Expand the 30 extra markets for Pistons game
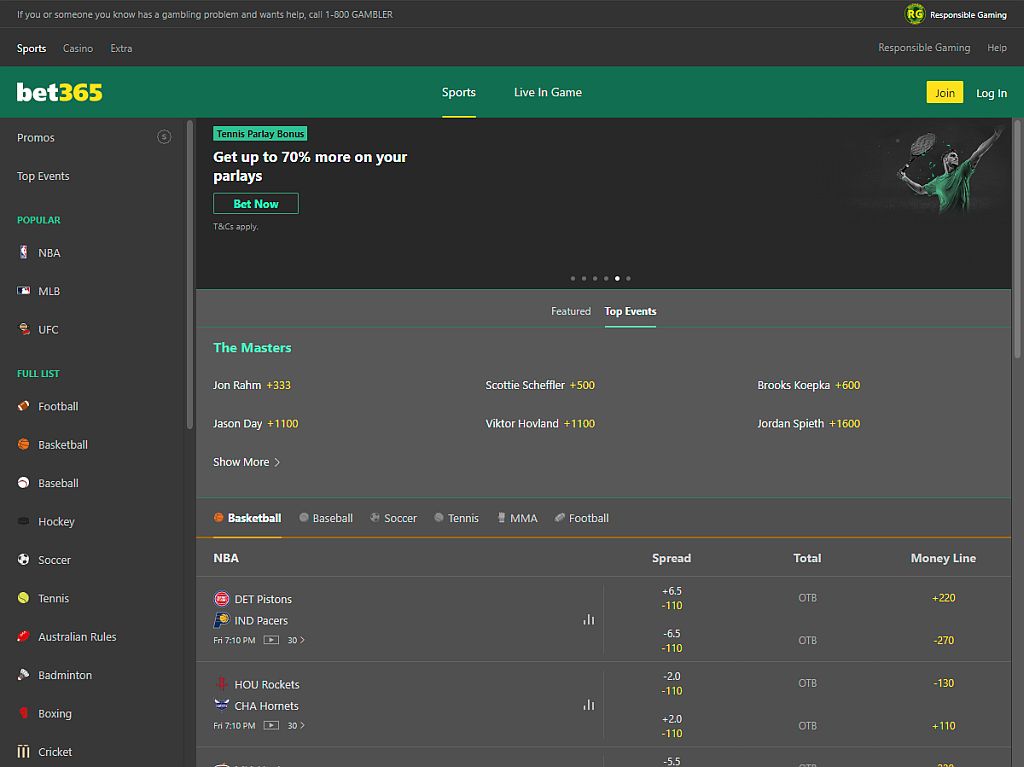Image resolution: width=1024 pixels, height=767 pixels. pyautogui.click(x=291, y=639)
